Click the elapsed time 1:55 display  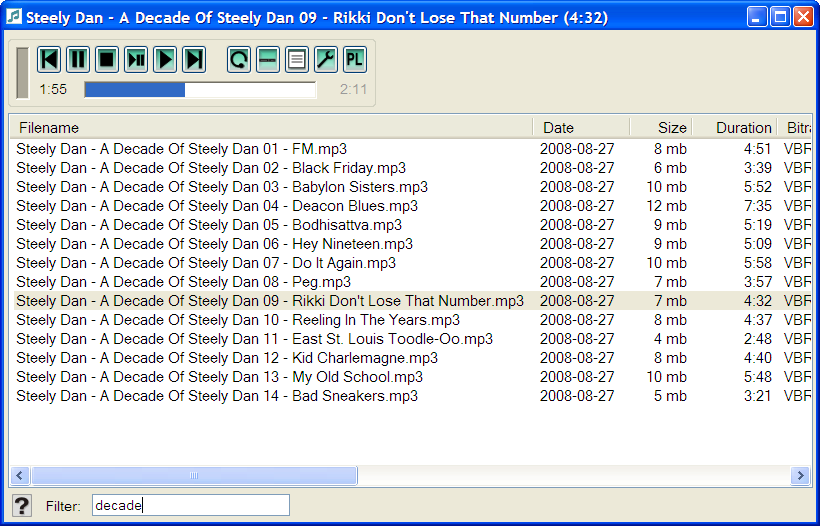tap(53, 89)
